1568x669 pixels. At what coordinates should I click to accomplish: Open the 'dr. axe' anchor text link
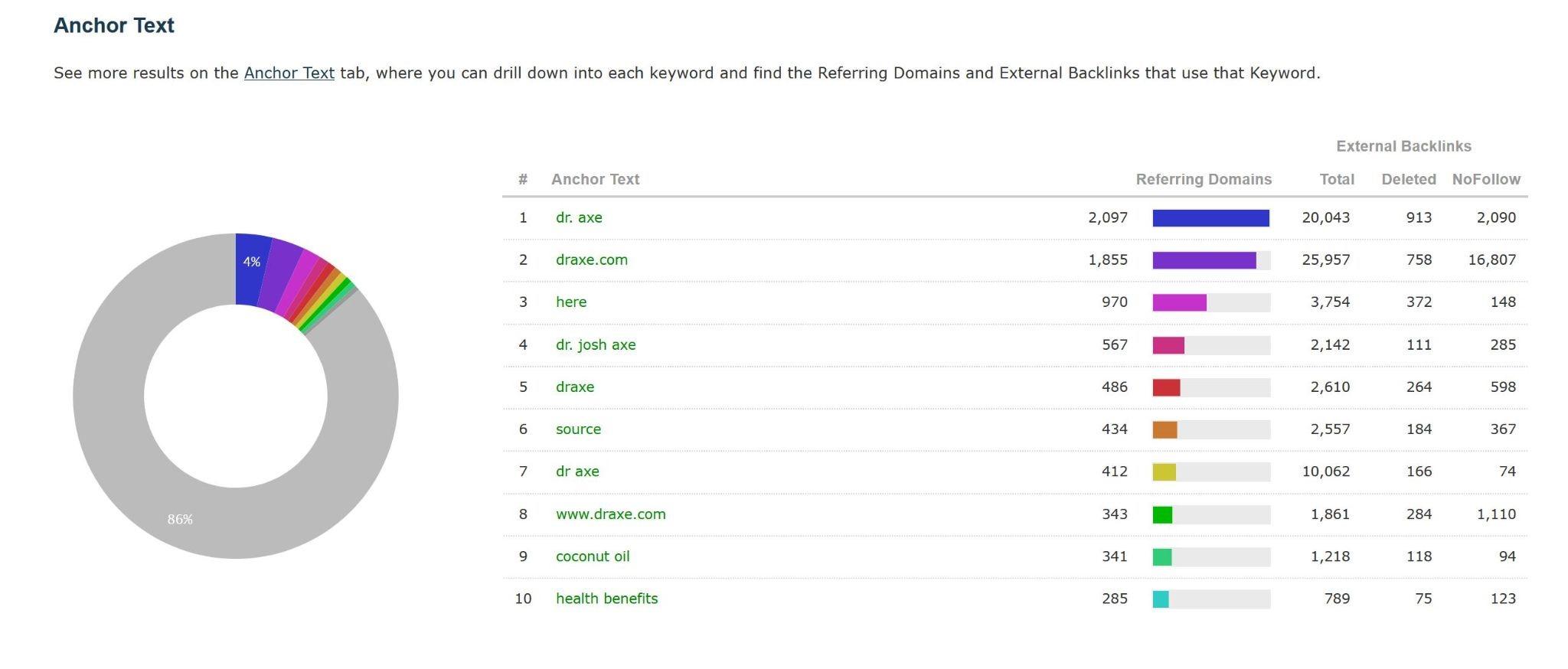coord(579,217)
